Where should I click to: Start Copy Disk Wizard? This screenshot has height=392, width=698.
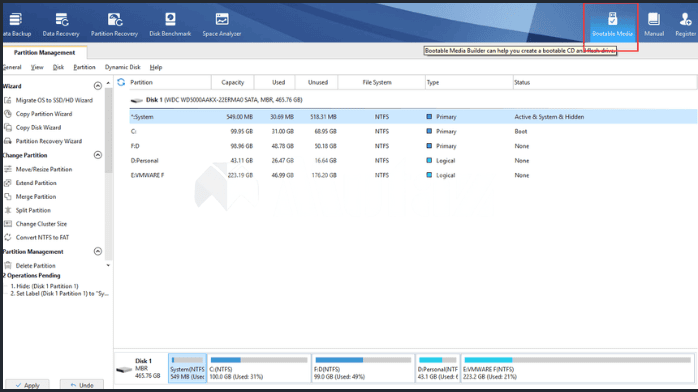tap(33, 127)
